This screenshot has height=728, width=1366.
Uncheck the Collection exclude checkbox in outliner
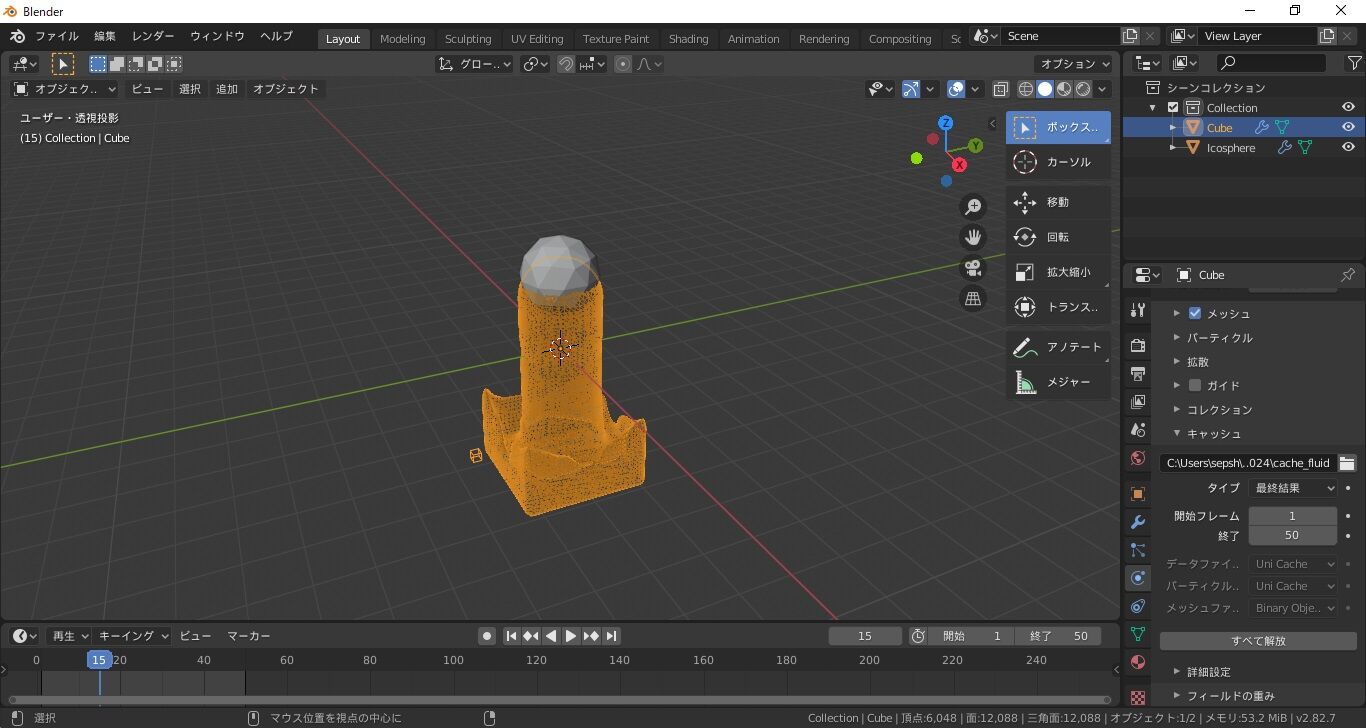click(x=1173, y=108)
